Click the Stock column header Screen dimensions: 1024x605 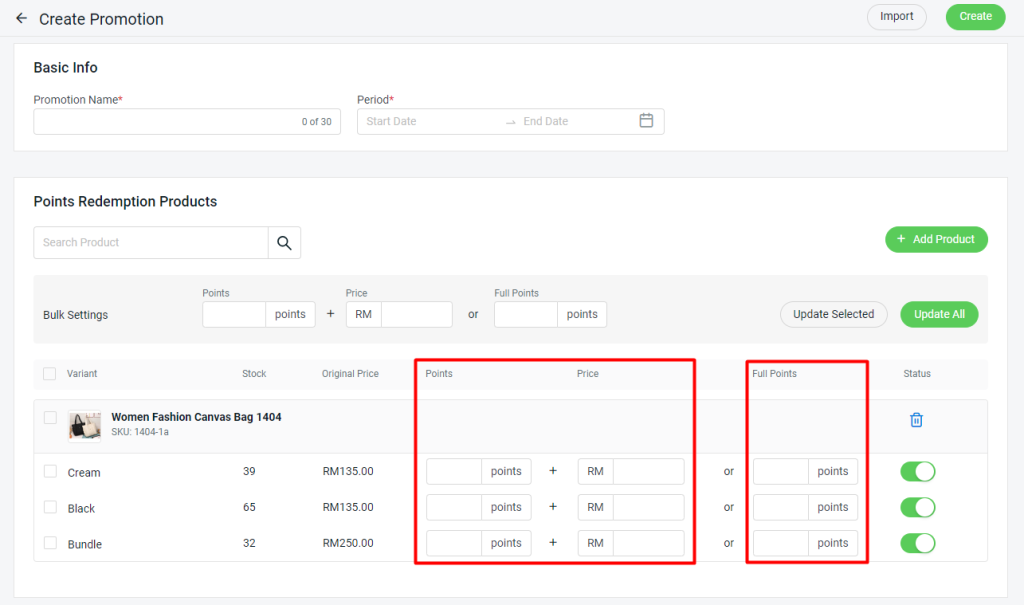254,374
